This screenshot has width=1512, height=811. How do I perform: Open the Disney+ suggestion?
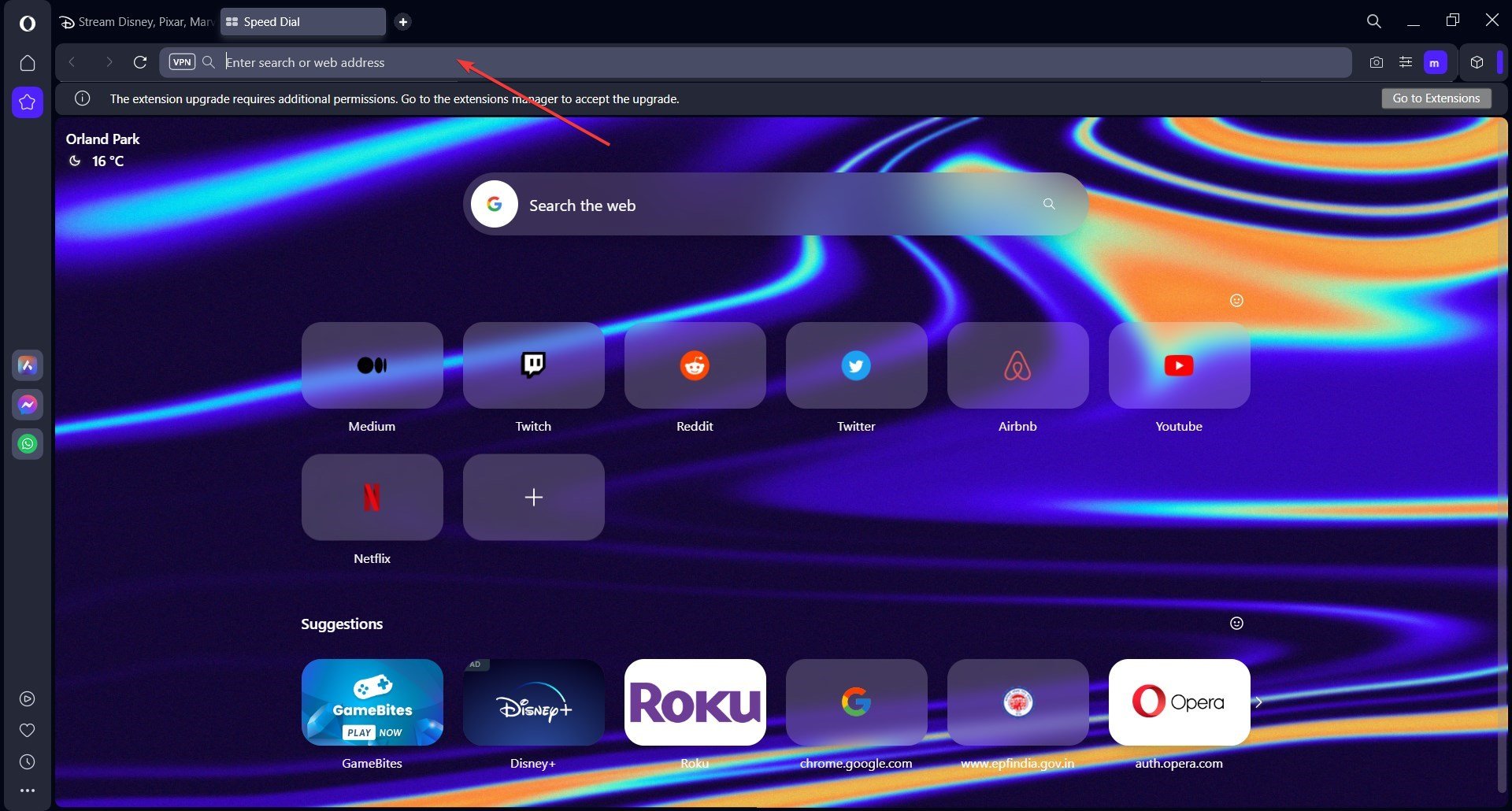(x=534, y=702)
